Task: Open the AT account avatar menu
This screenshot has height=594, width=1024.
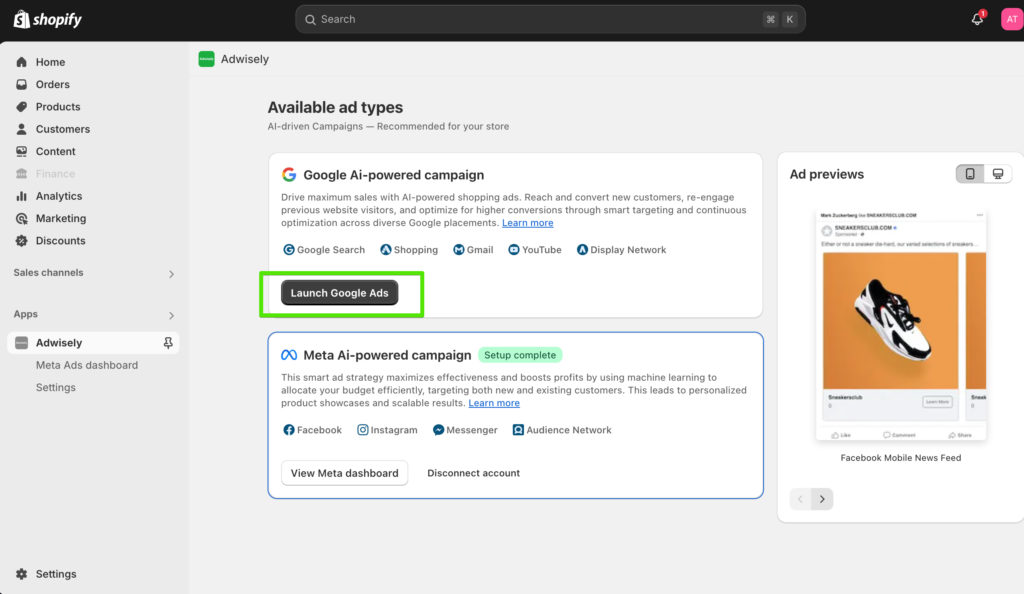Action: pos(1012,20)
